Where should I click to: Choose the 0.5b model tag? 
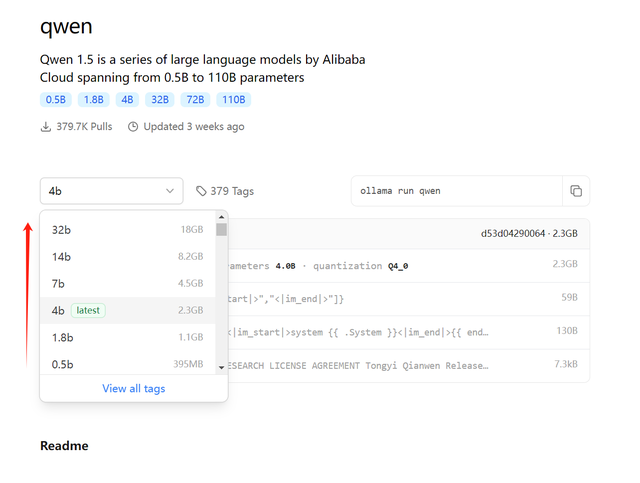(x=127, y=363)
